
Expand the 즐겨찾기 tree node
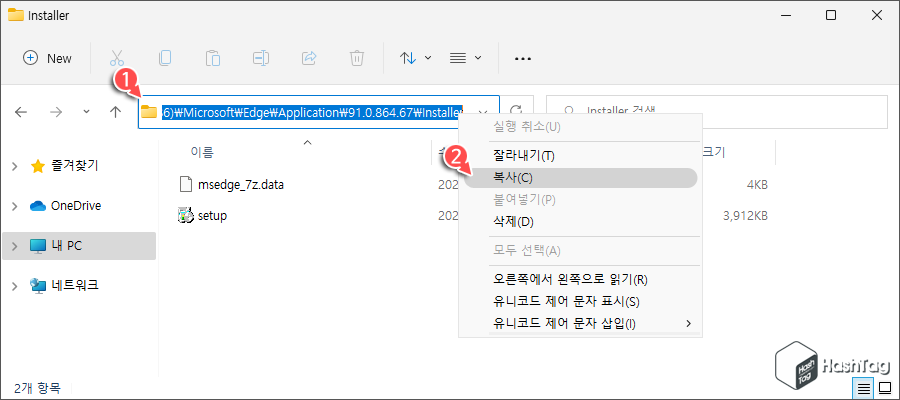point(14,166)
